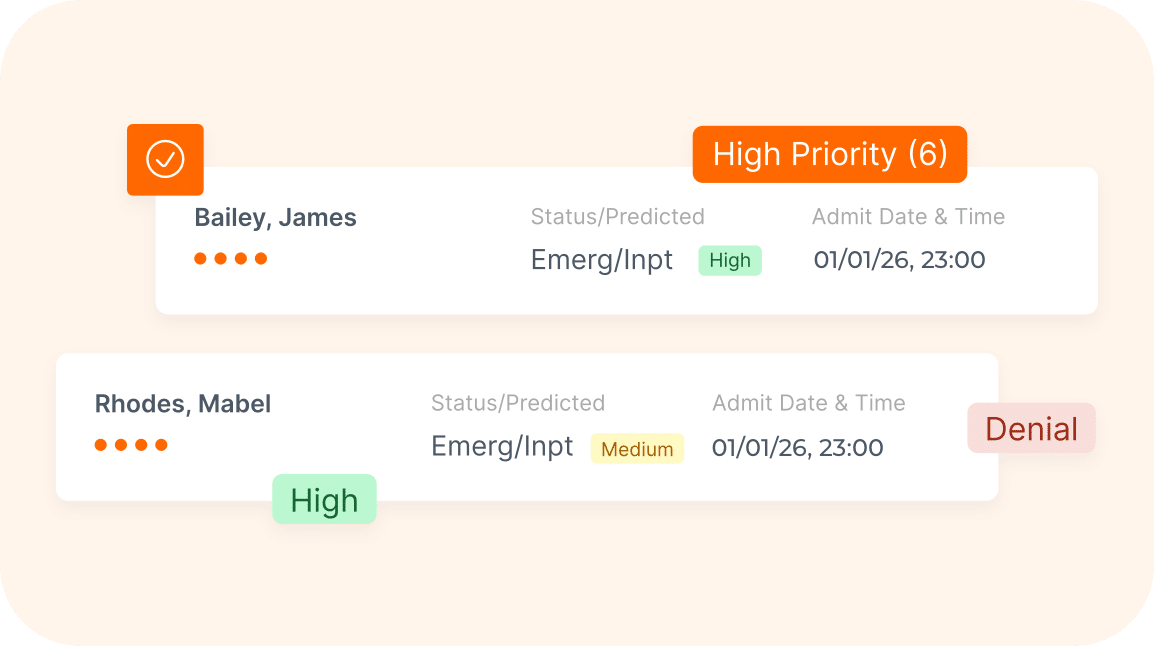Click Emerg/Inpt status in Bailey row

(602, 260)
